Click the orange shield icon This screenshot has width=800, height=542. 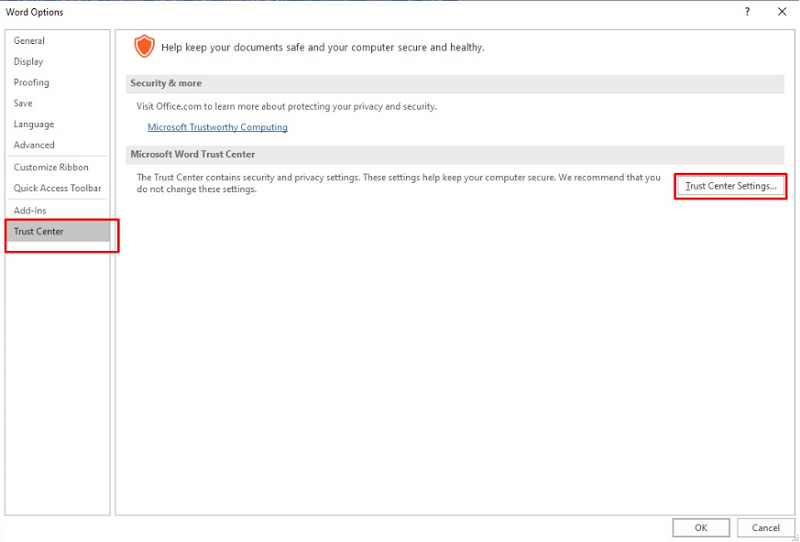(145, 46)
